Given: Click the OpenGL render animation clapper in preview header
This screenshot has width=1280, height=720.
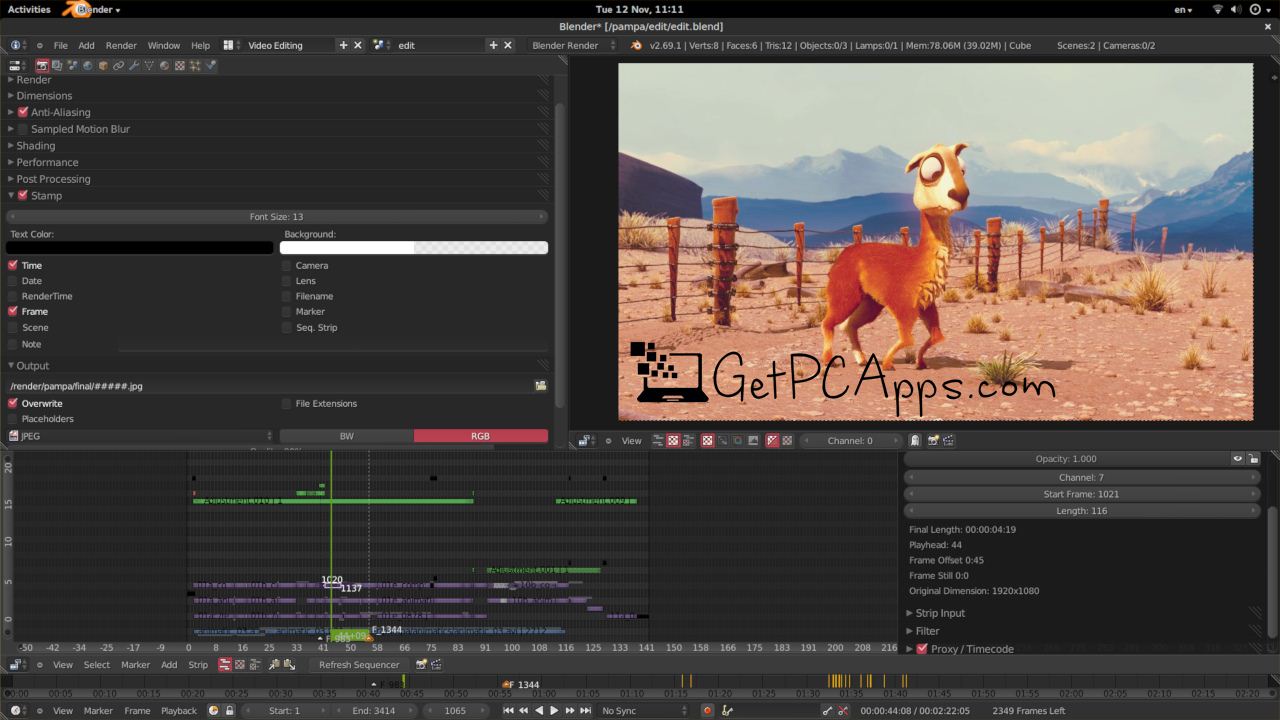Looking at the screenshot, I should pyautogui.click(x=948, y=441).
